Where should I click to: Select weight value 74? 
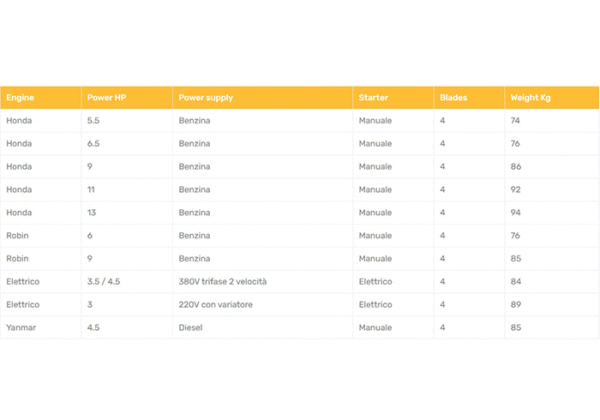[515, 120]
